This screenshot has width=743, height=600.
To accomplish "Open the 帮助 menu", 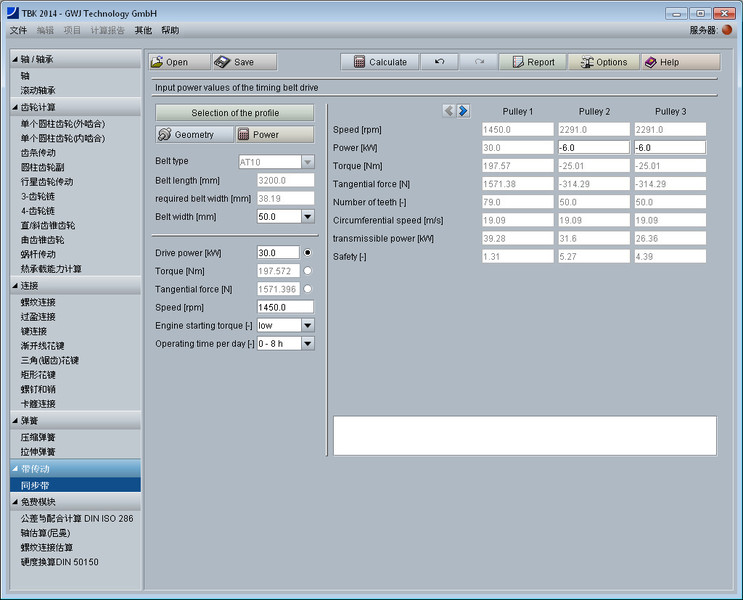I will pyautogui.click(x=170, y=31).
